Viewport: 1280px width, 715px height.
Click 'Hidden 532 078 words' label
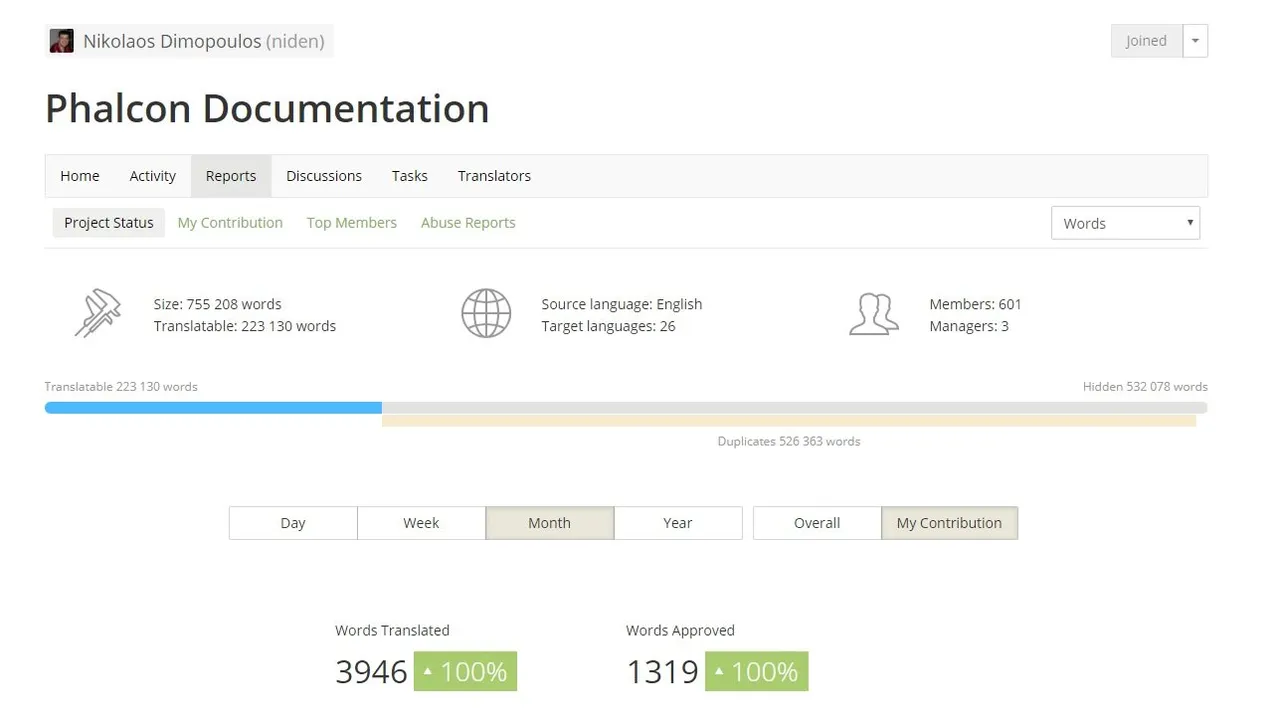point(1145,386)
